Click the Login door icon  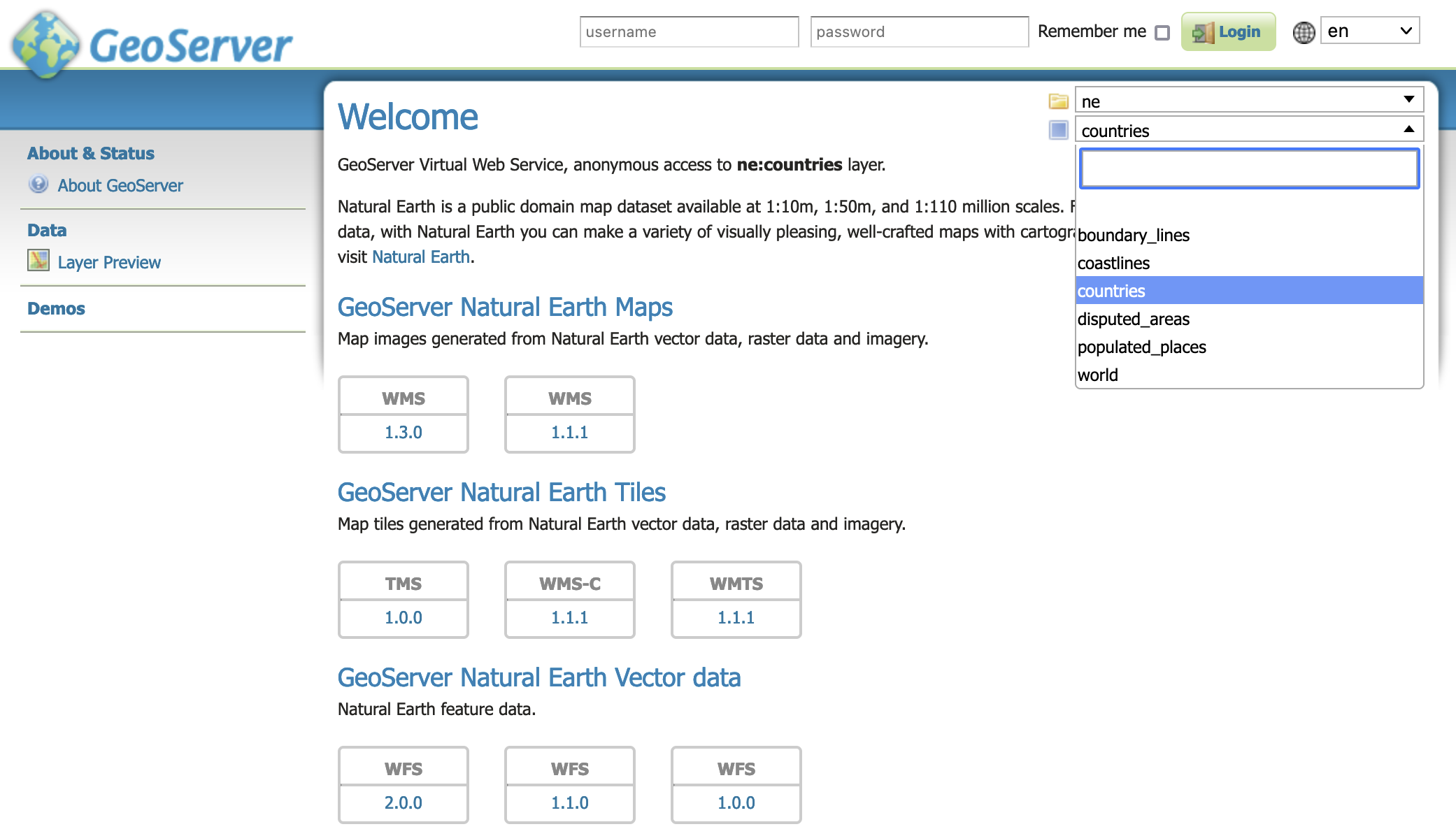coord(1203,32)
